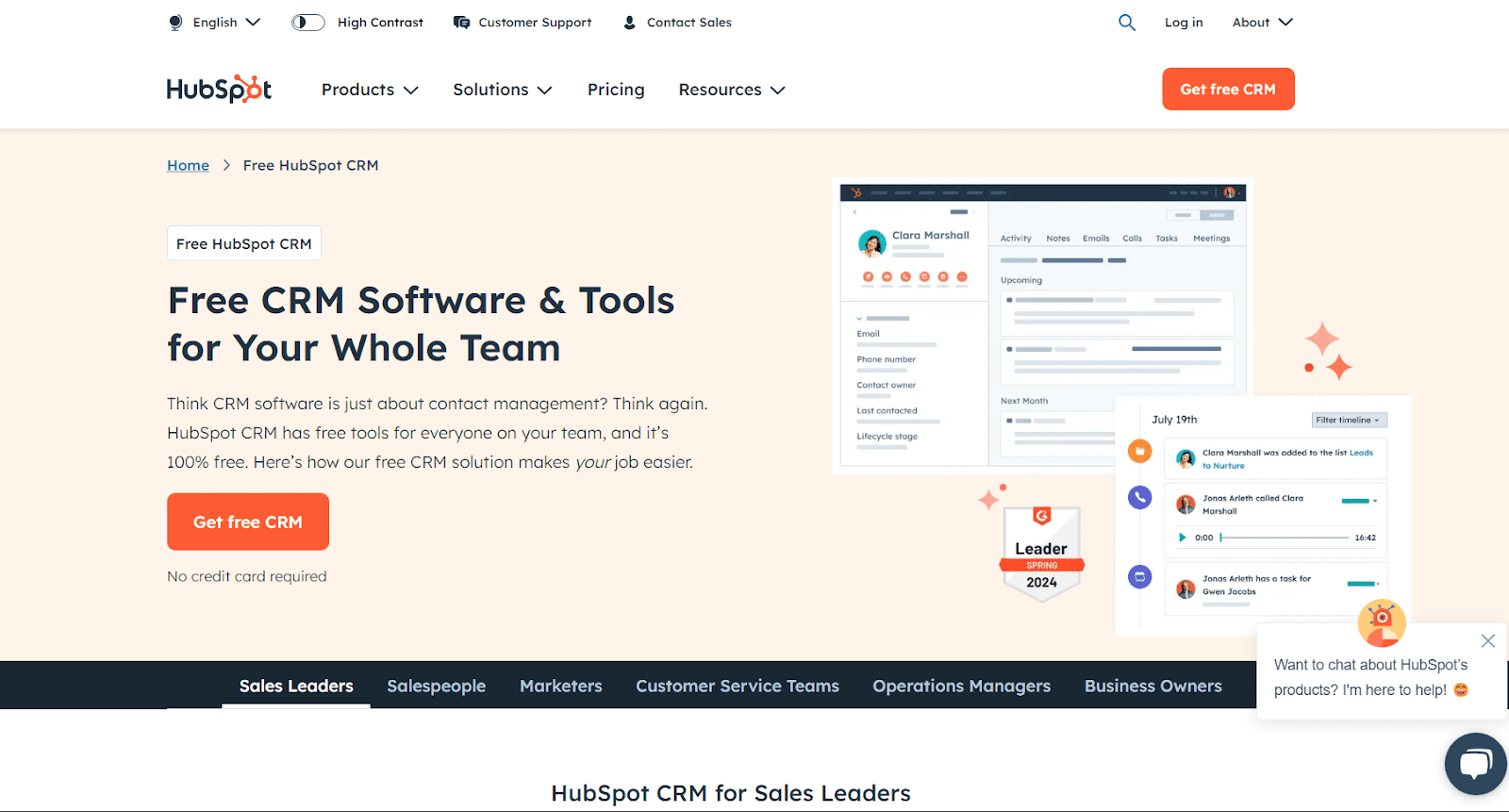The height and width of the screenshot is (812, 1509).
Task: Click the G2 Leader Spring 2024 badge
Action: pos(1041,554)
